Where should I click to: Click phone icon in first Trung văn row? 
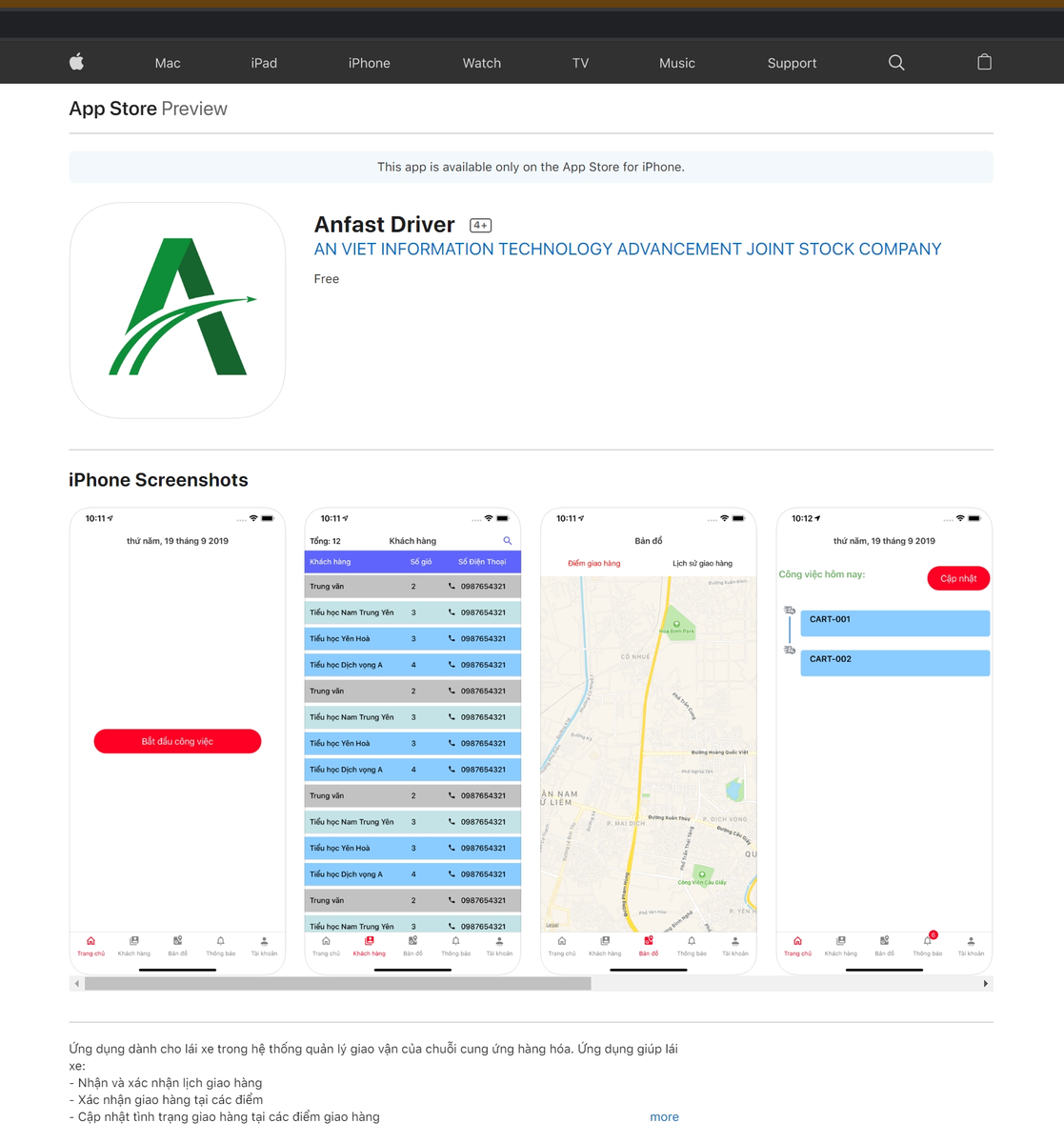pyautogui.click(x=452, y=586)
